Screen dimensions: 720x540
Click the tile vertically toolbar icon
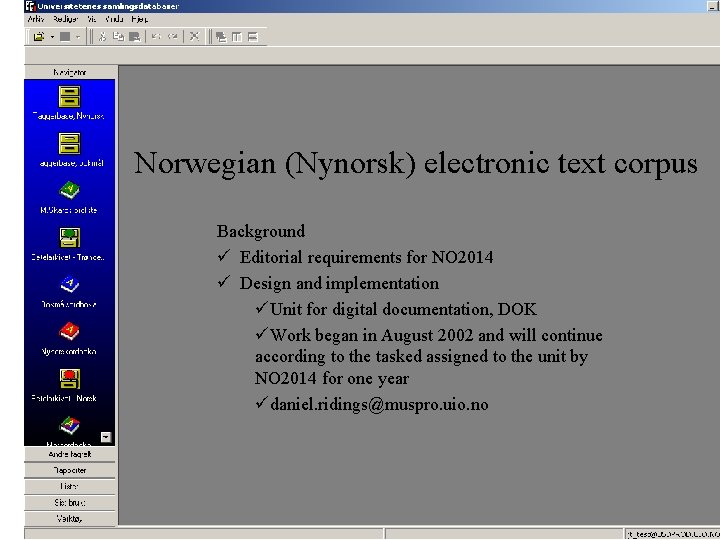coord(237,37)
